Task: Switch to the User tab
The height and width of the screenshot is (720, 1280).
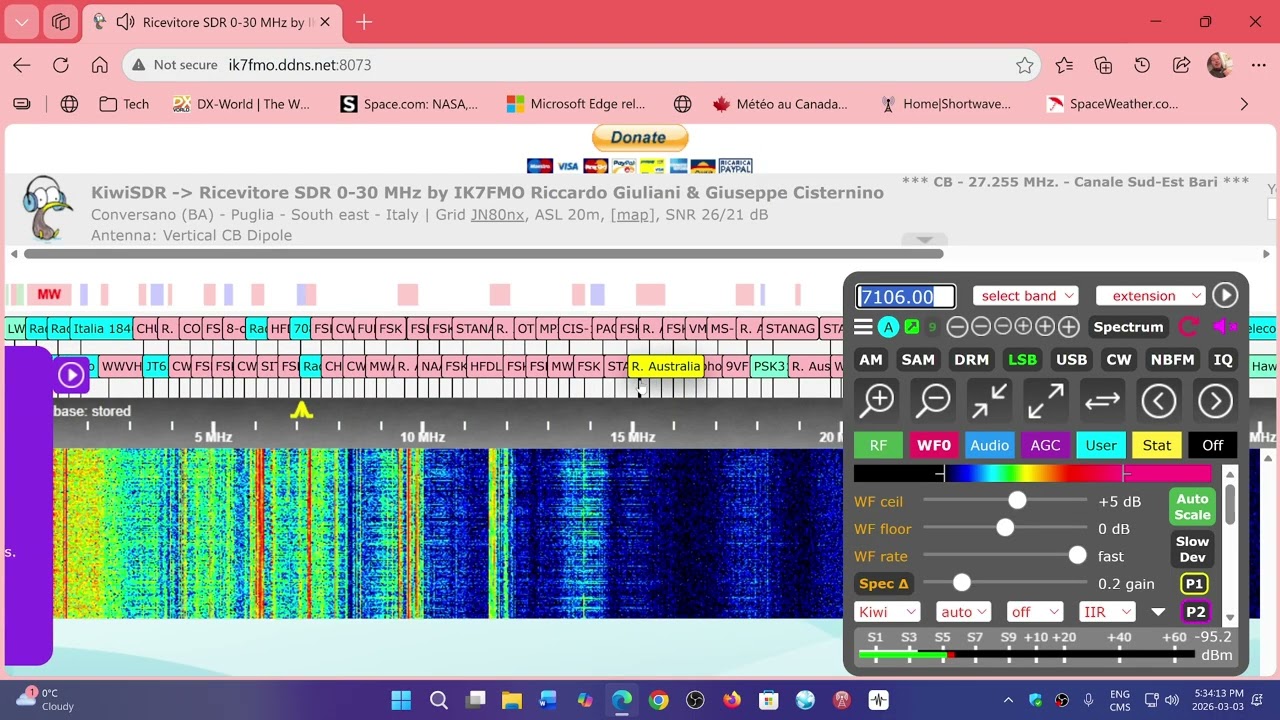Action: pyautogui.click(x=1101, y=446)
